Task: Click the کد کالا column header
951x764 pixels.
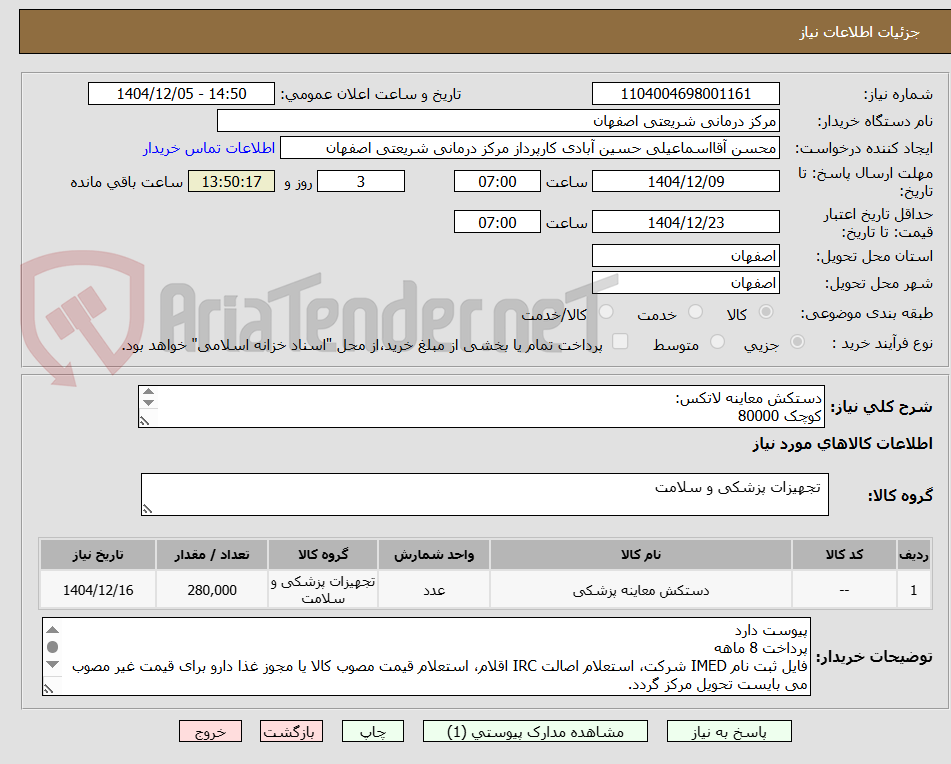Action: [844, 555]
